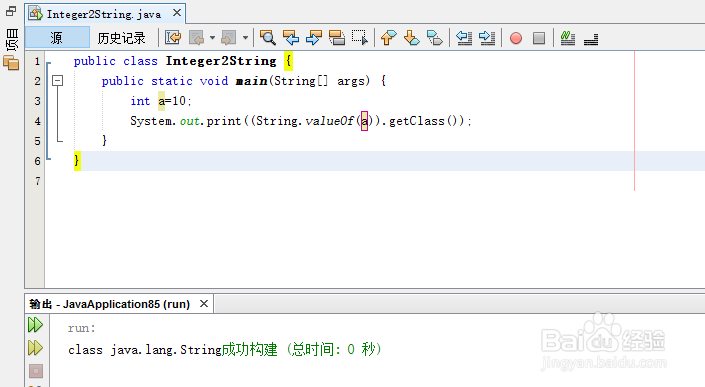This screenshot has width=705, height=387.
Task: Click the word main in method signature
Action: pos(252,81)
